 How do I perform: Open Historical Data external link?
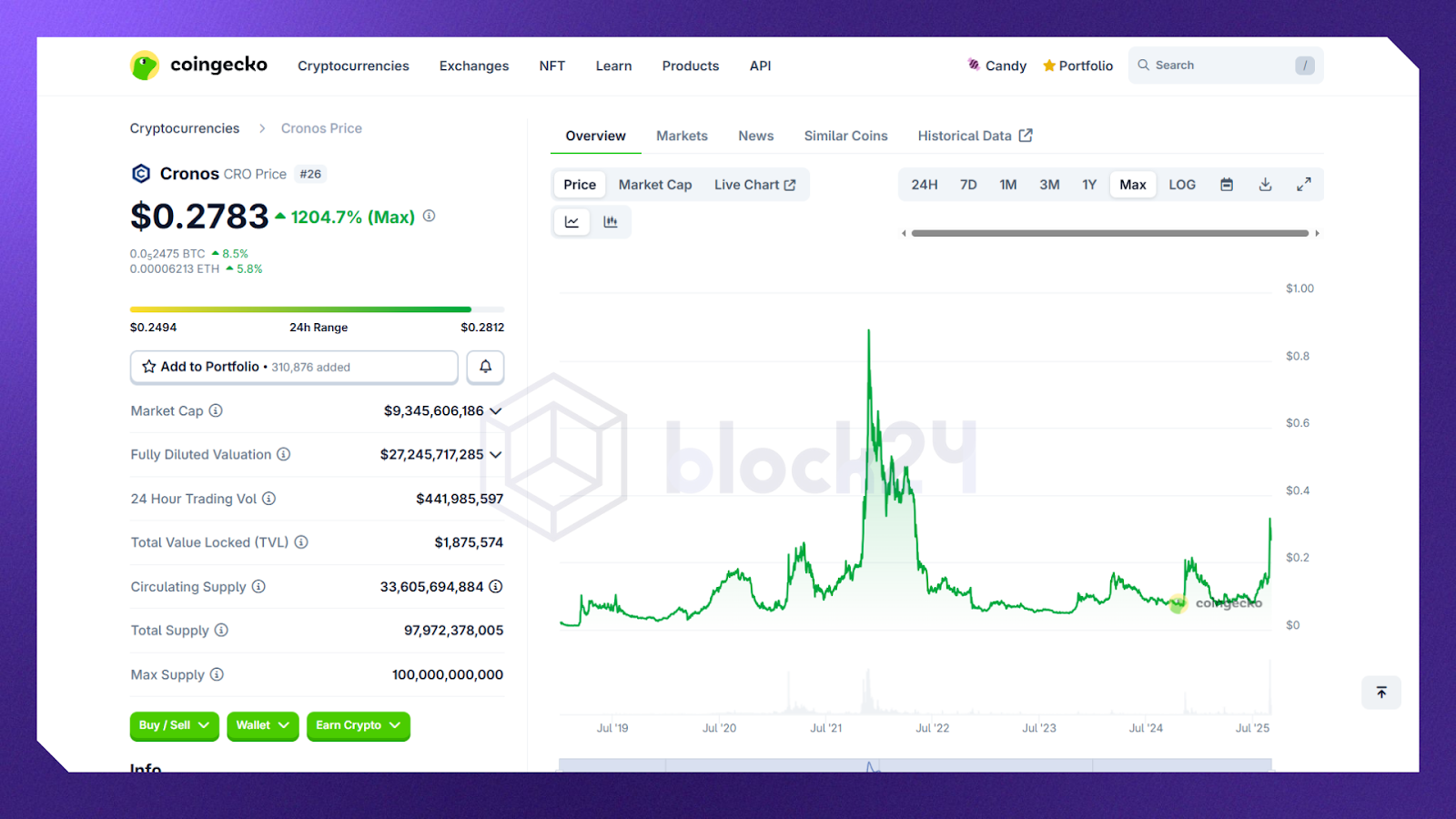click(x=975, y=136)
